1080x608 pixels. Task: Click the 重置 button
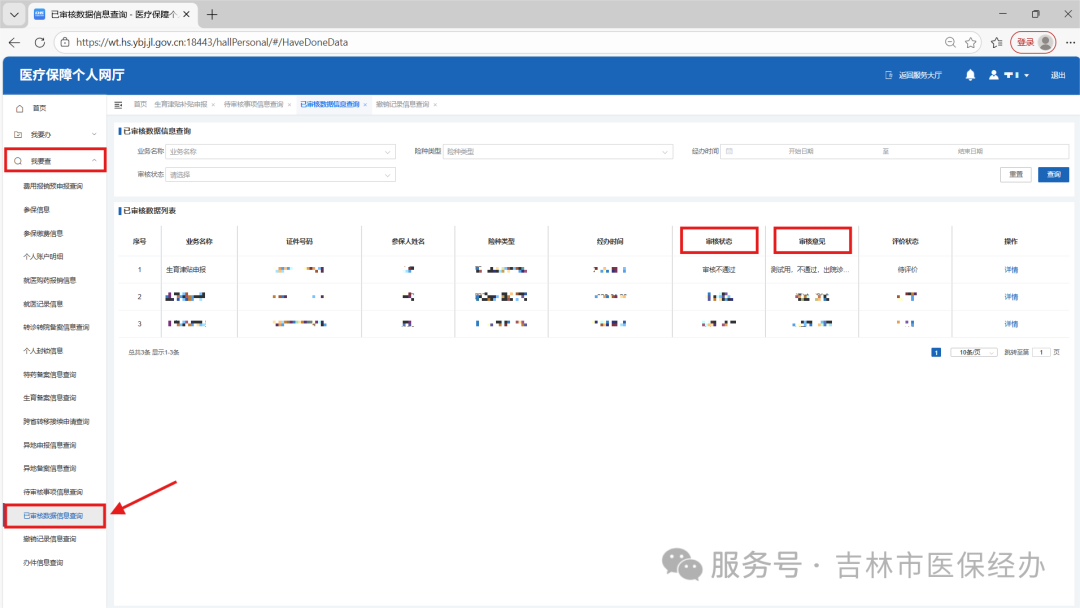point(1015,175)
